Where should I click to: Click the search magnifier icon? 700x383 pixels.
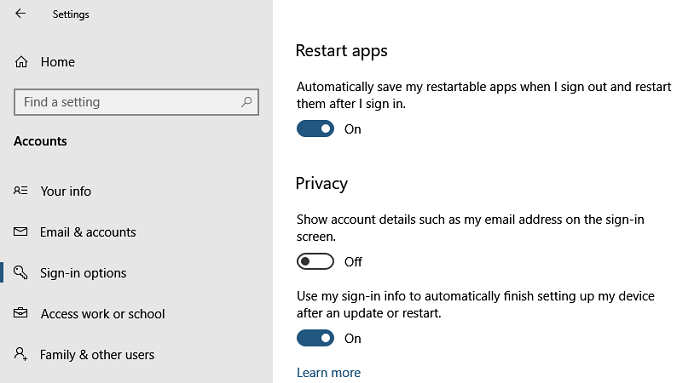(x=246, y=102)
